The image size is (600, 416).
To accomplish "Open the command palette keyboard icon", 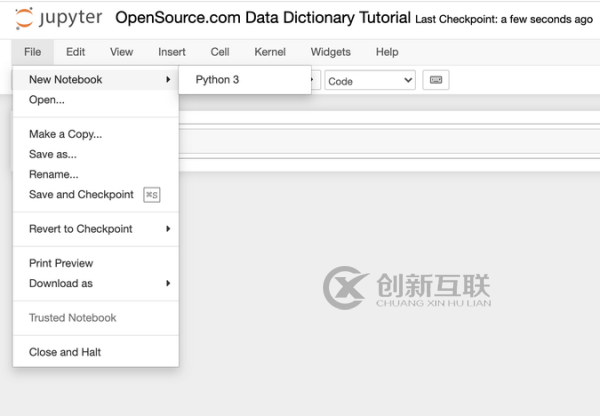I will 436,80.
